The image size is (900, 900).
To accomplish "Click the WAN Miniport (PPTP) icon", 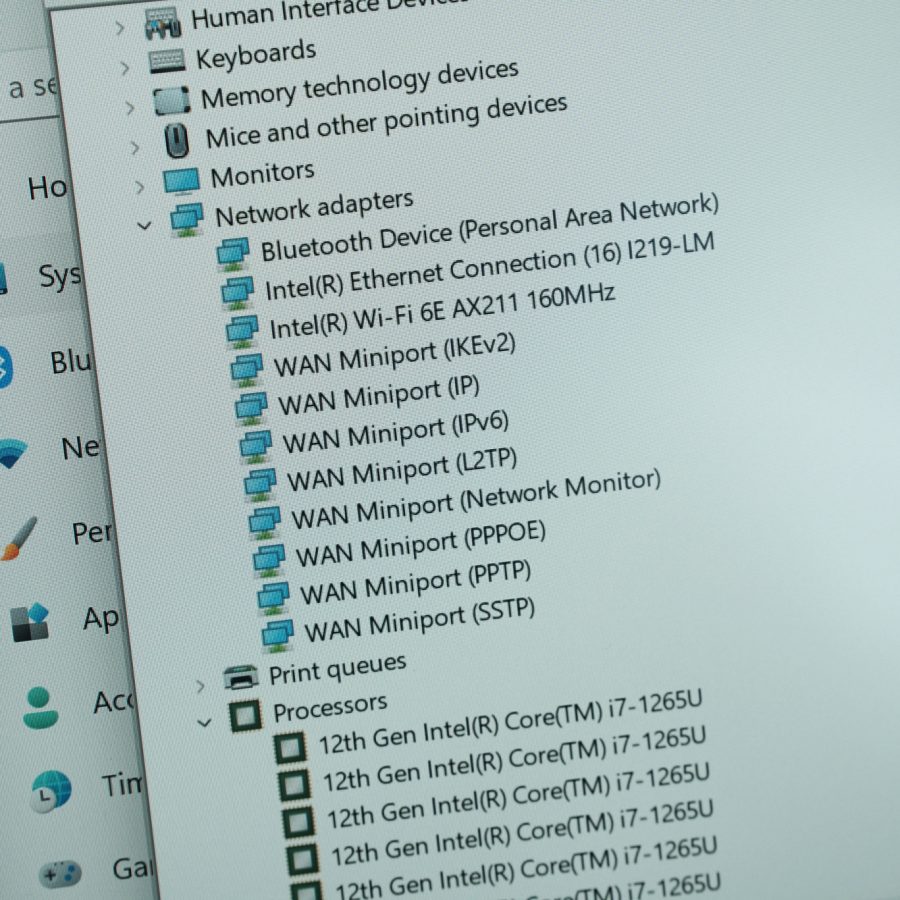I will pyautogui.click(x=273, y=599).
